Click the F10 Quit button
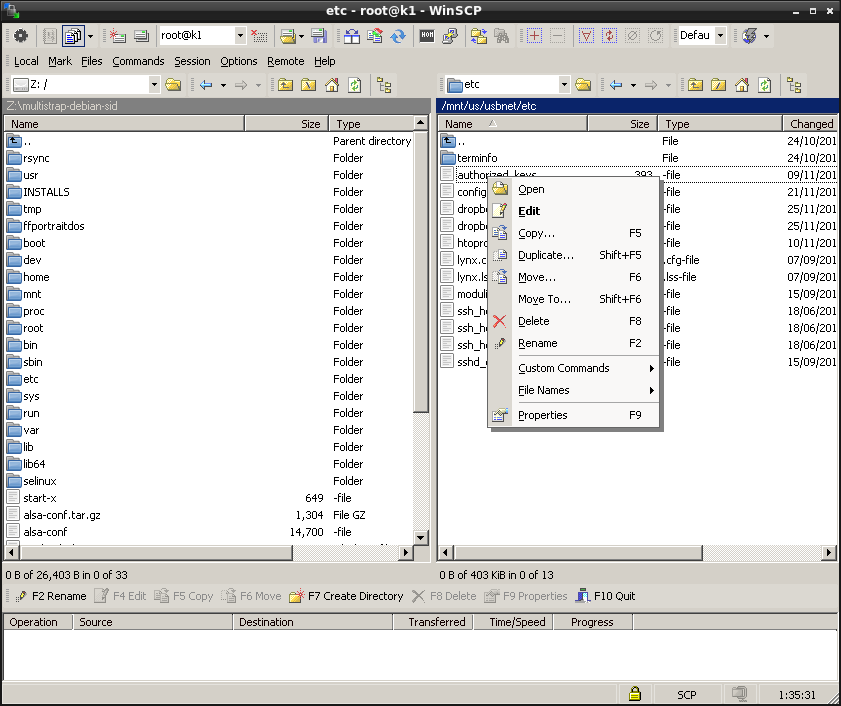The height and width of the screenshot is (706, 841). 605,596
